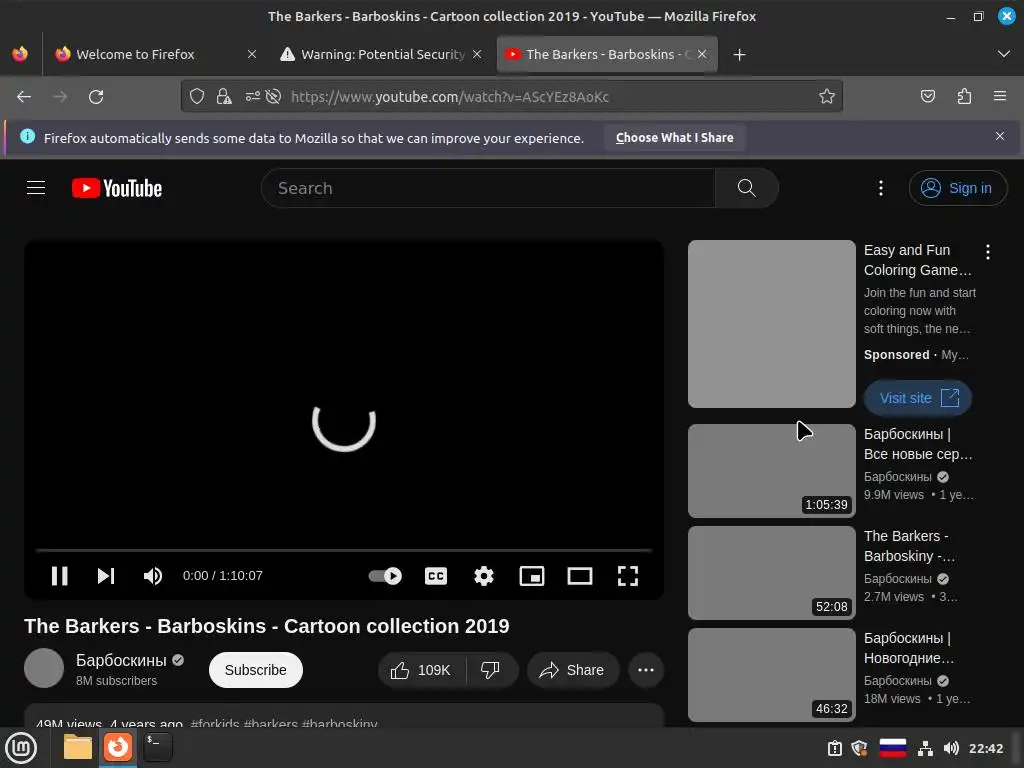Enable miniplayer mode

point(532,576)
